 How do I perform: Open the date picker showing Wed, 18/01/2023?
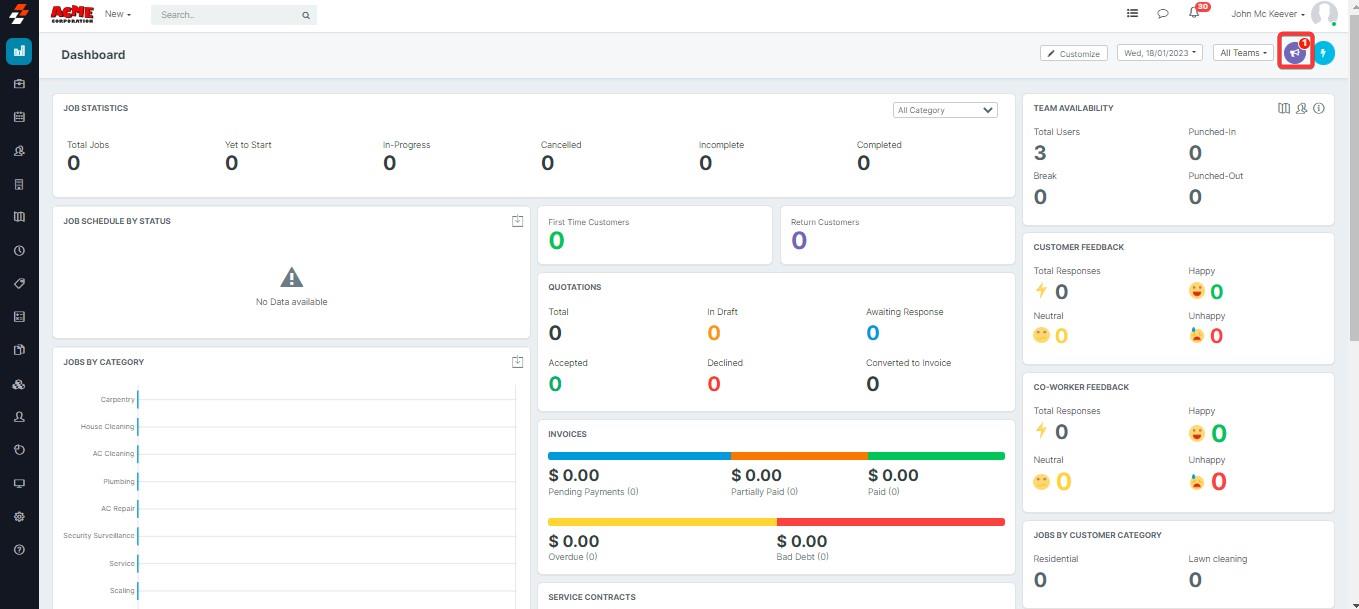(x=1159, y=53)
